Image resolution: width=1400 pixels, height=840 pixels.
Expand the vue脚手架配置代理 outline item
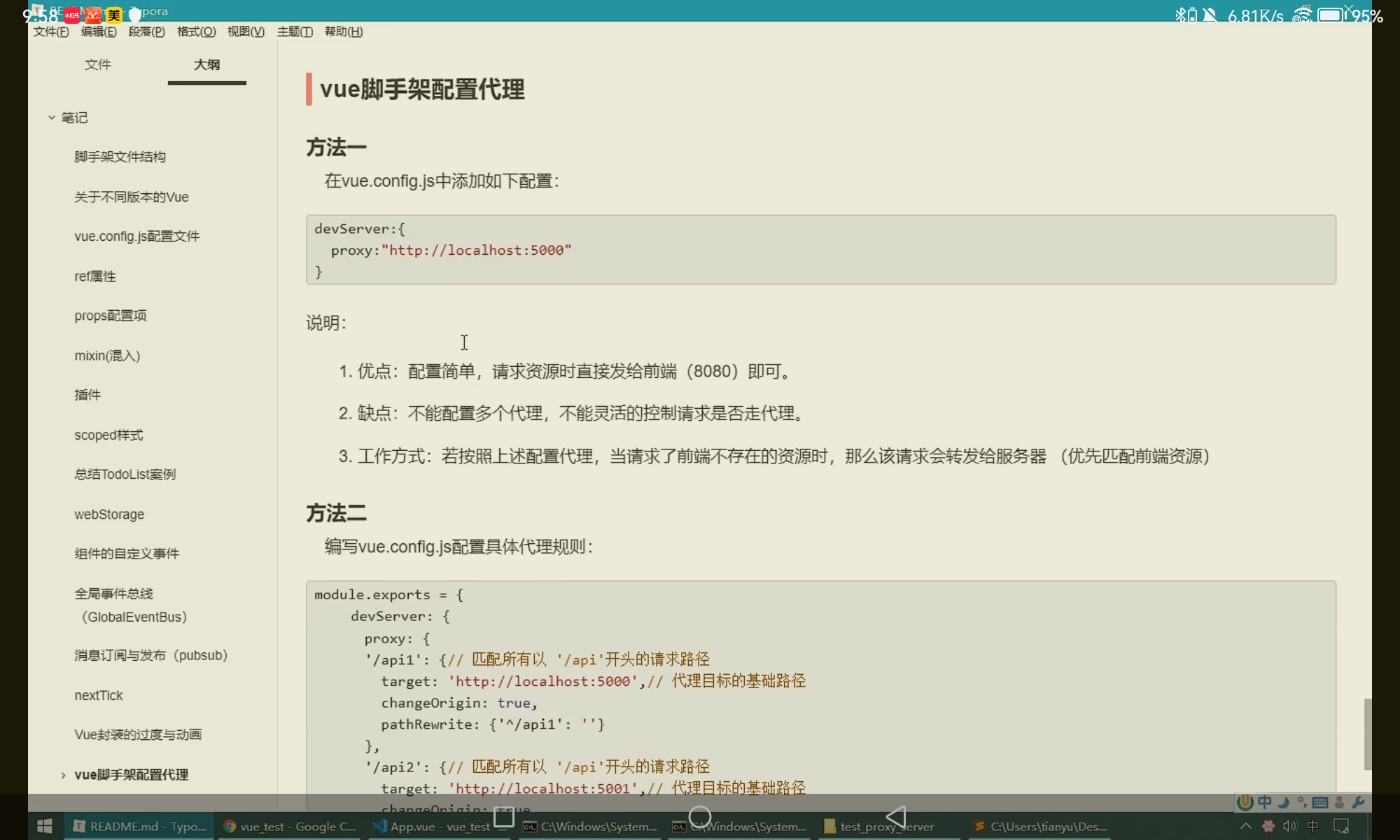(63, 775)
